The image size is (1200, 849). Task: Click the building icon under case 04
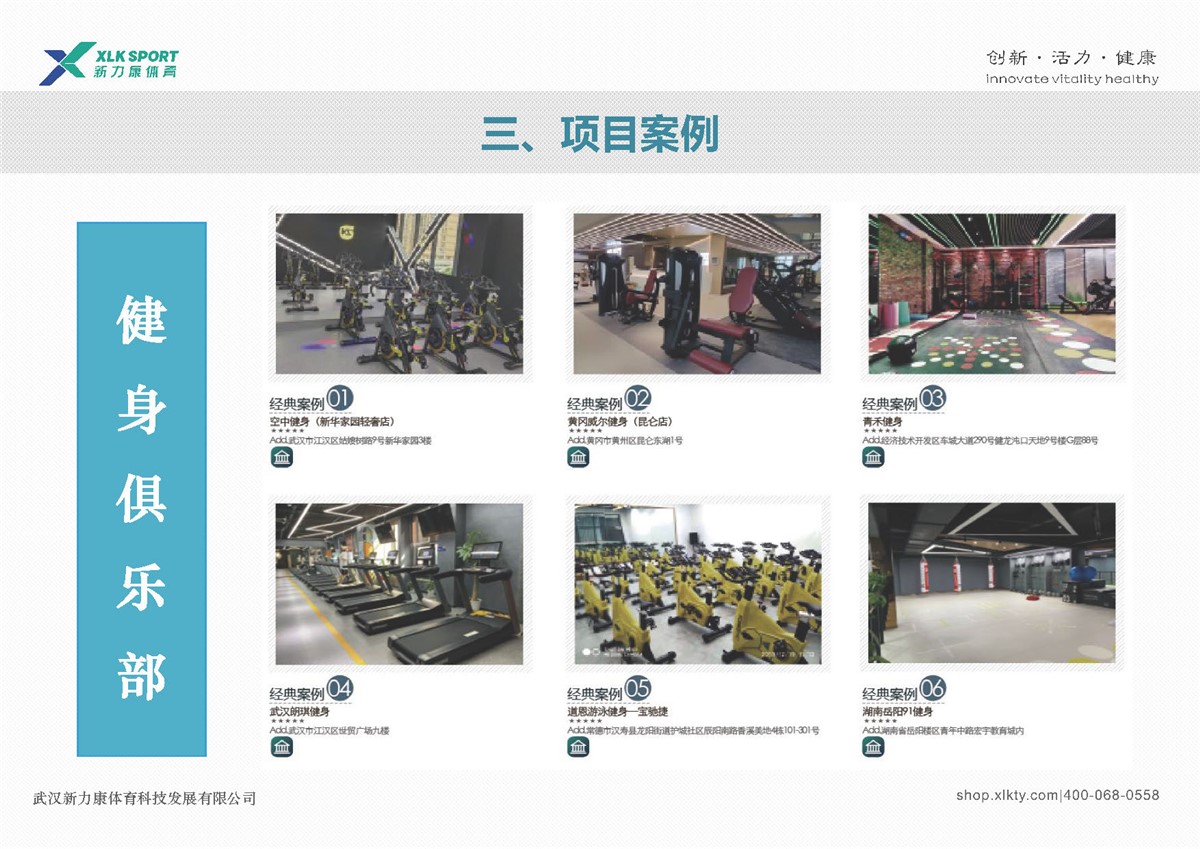click(282, 747)
